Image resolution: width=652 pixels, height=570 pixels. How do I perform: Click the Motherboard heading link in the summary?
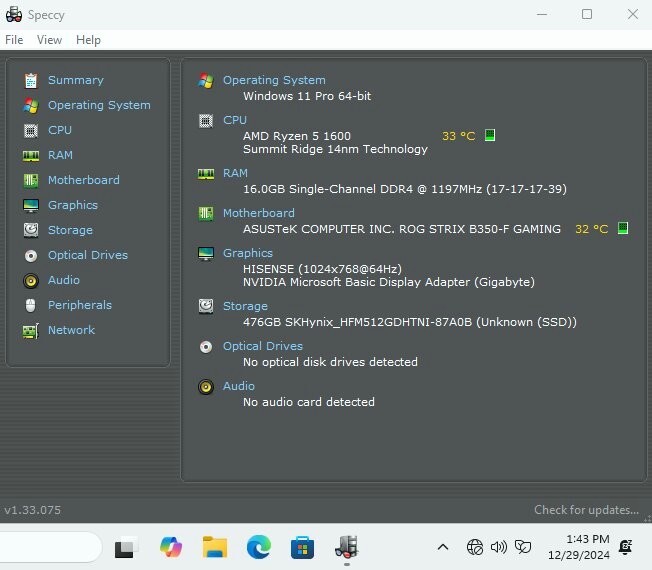(x=259, y=213)
